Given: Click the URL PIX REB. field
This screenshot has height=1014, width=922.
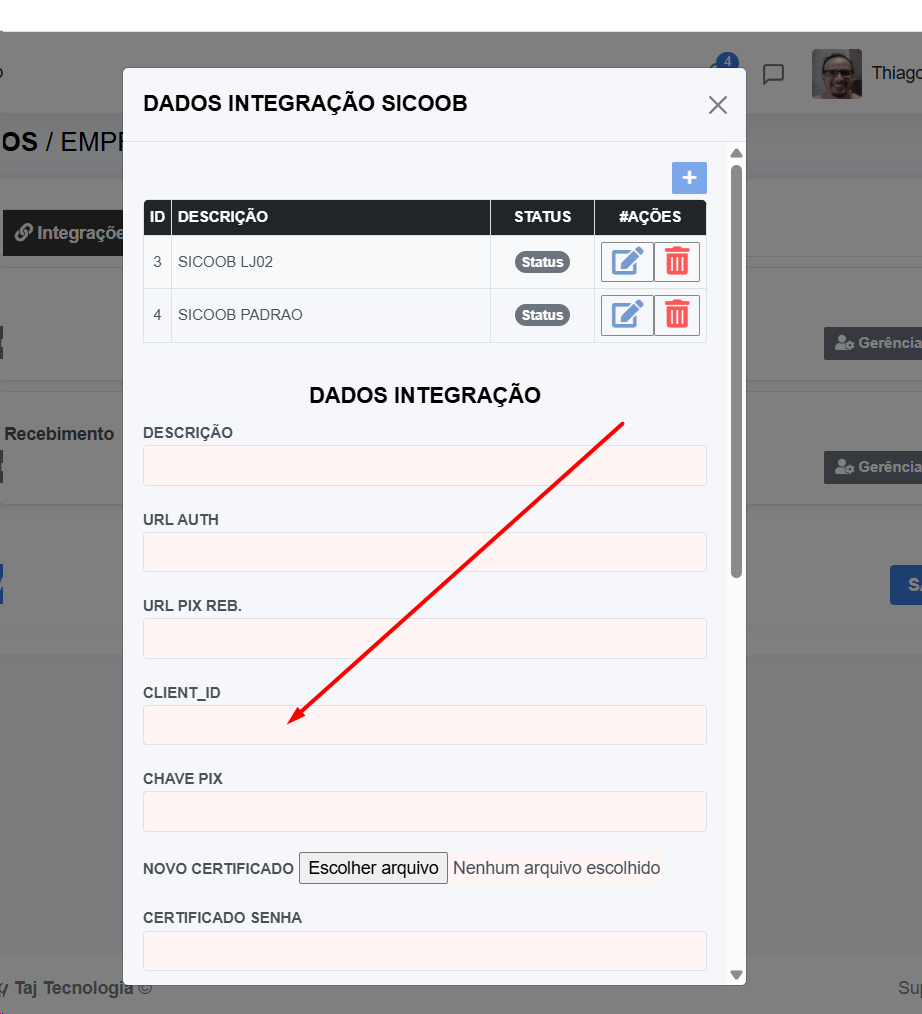Looking at the screenshot, I should point(424,638).
